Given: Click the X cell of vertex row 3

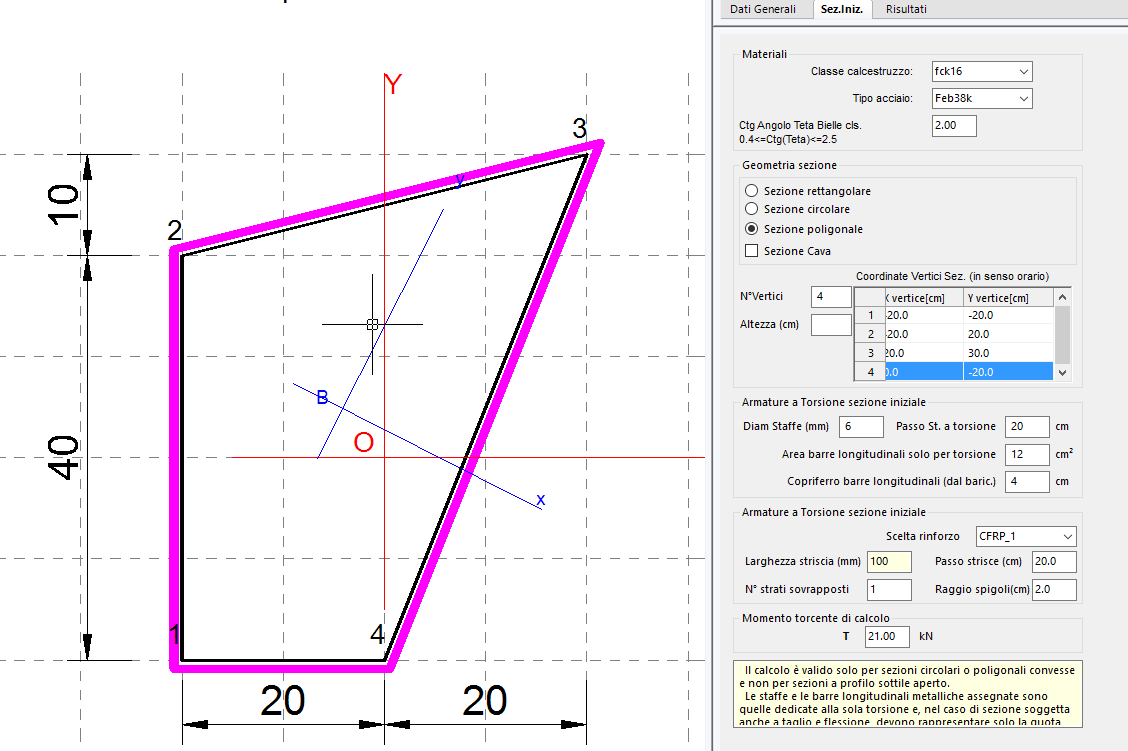Looking at the screenshot, I should [924, 353].
